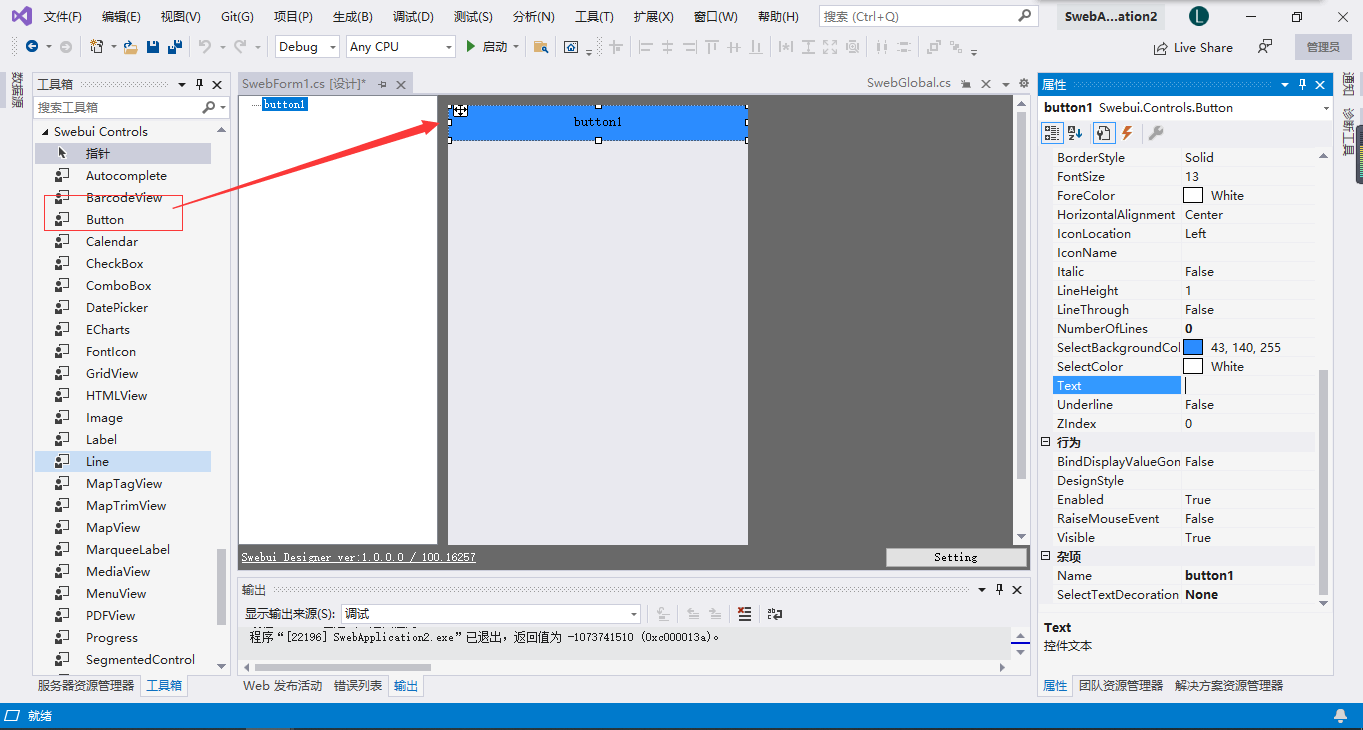Click the New Project toolbar icon

96,47
